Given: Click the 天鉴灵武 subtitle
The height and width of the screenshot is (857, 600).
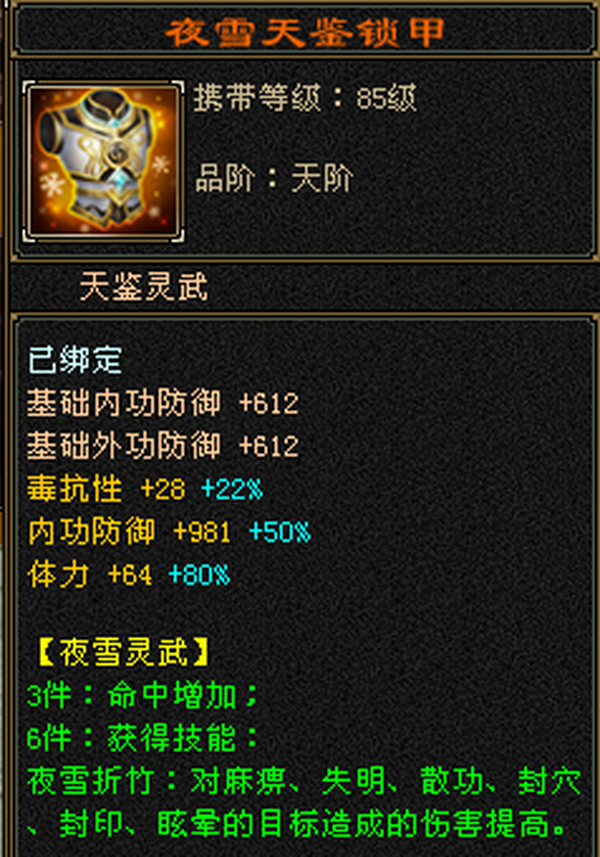Looking at the screenshot, I should point(144,286).
